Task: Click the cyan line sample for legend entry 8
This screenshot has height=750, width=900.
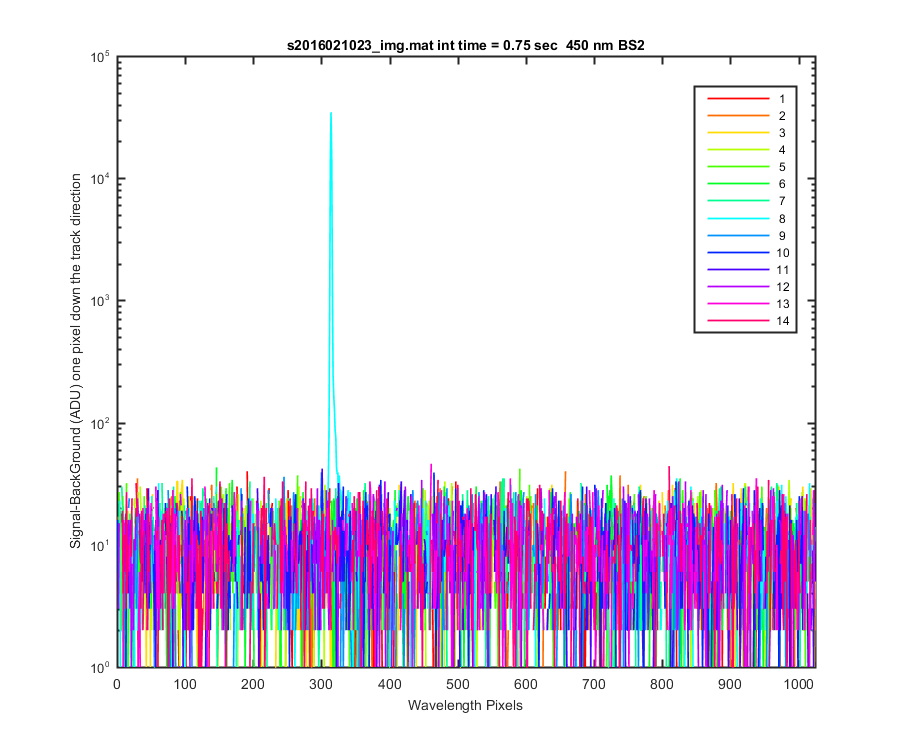Action: coord(738,219)
